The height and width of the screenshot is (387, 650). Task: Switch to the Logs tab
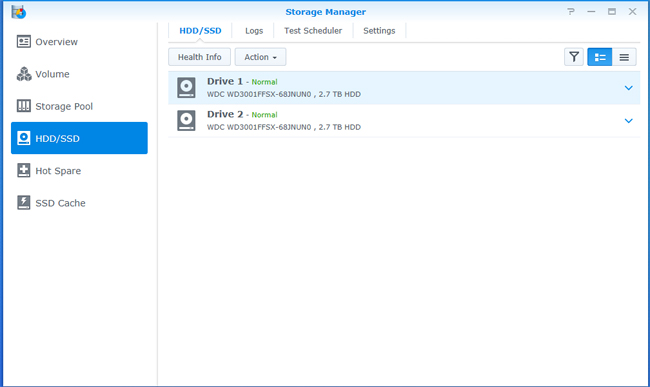(254, 31)
